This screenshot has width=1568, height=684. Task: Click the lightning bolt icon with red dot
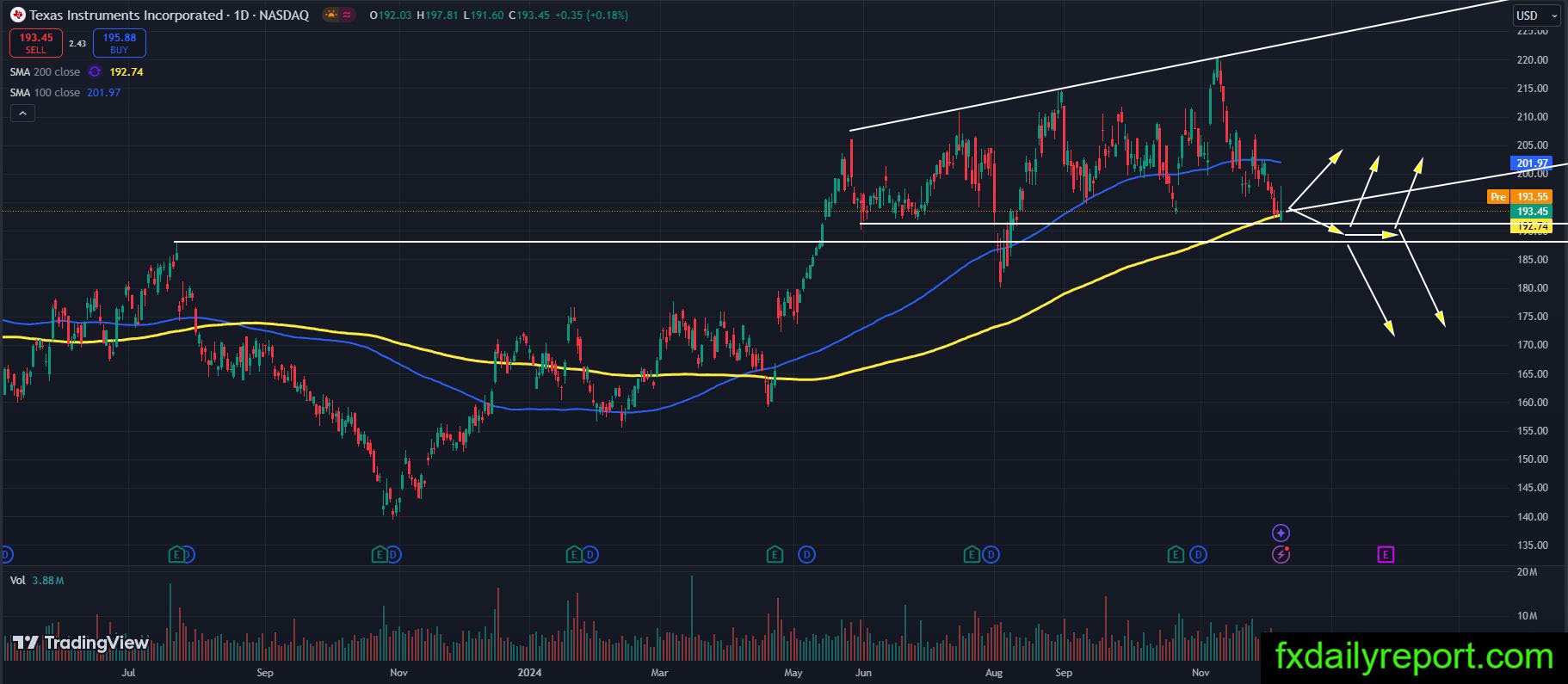coord(1281,555)
